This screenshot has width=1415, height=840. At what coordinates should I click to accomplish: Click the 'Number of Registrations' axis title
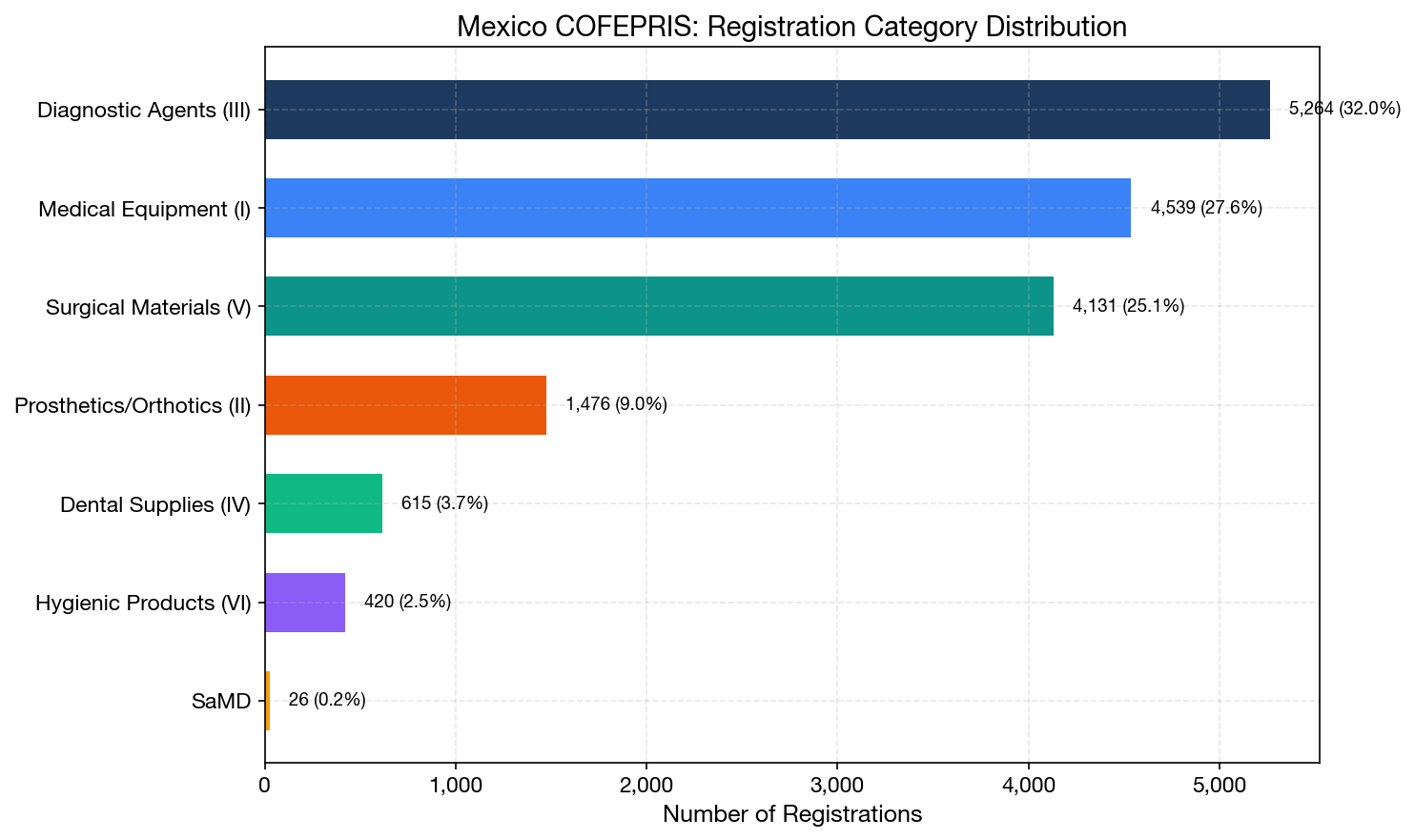pos(791,814)
